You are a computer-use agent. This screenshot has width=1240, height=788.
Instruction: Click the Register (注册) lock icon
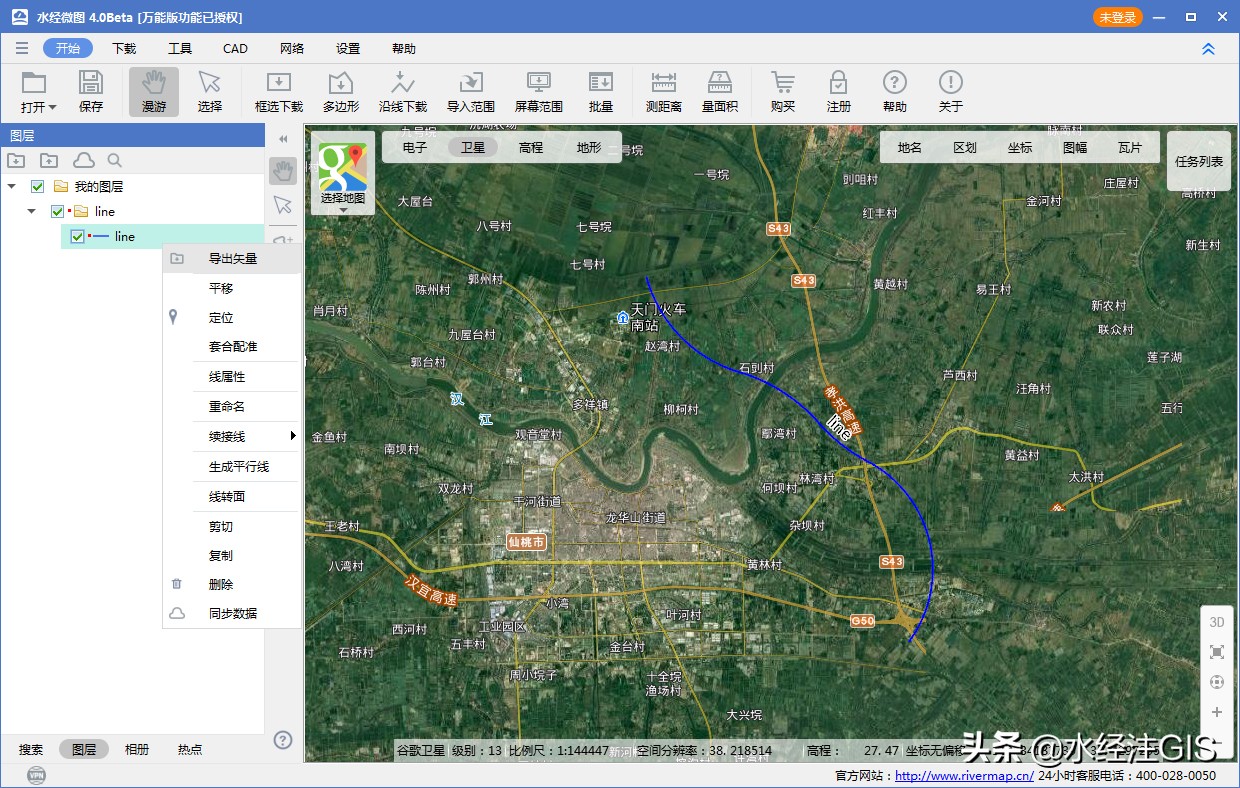(x=839, y=83)
